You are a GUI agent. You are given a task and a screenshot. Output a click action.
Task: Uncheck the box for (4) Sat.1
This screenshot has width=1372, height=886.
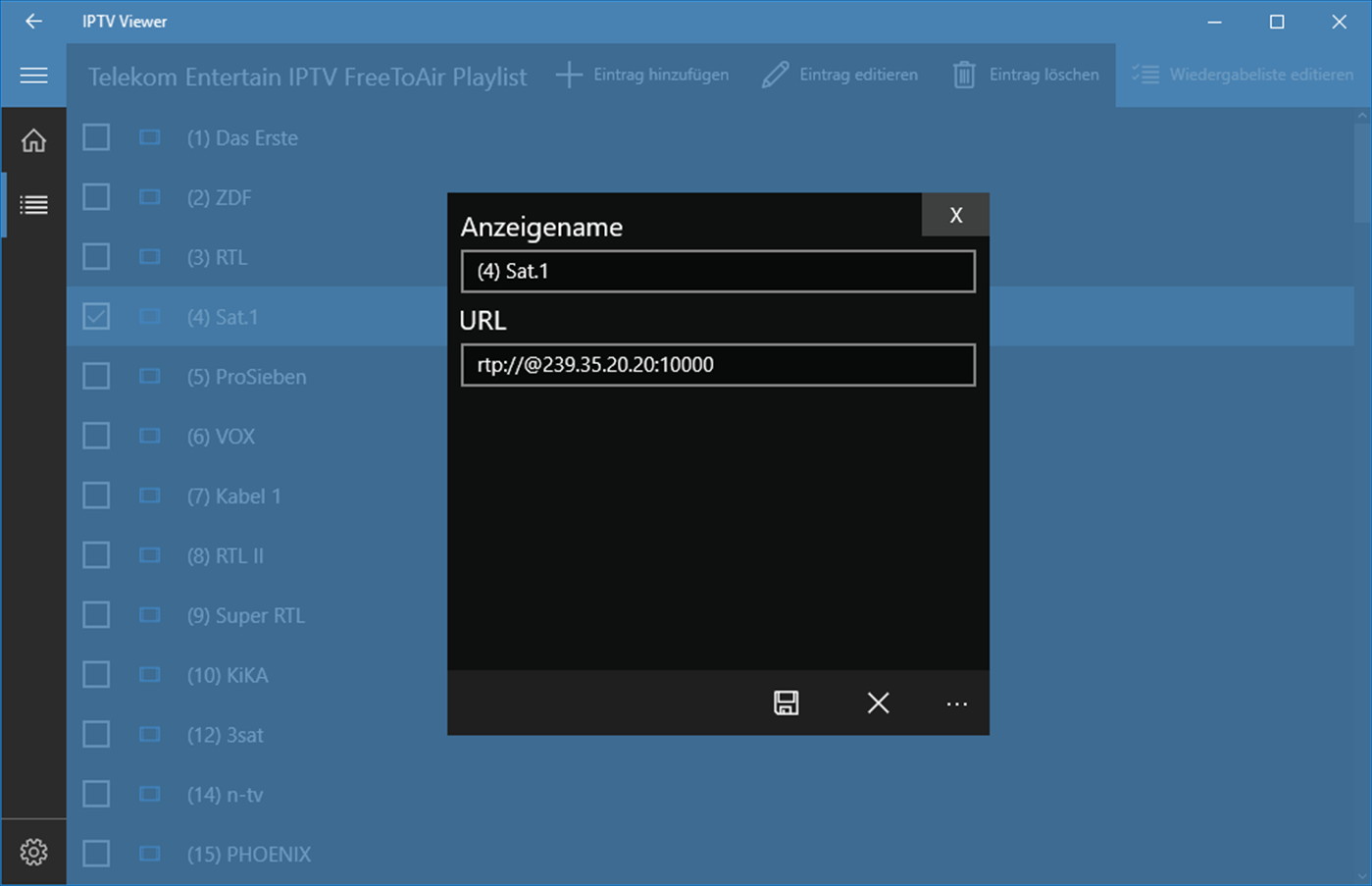tap(96, 316)
